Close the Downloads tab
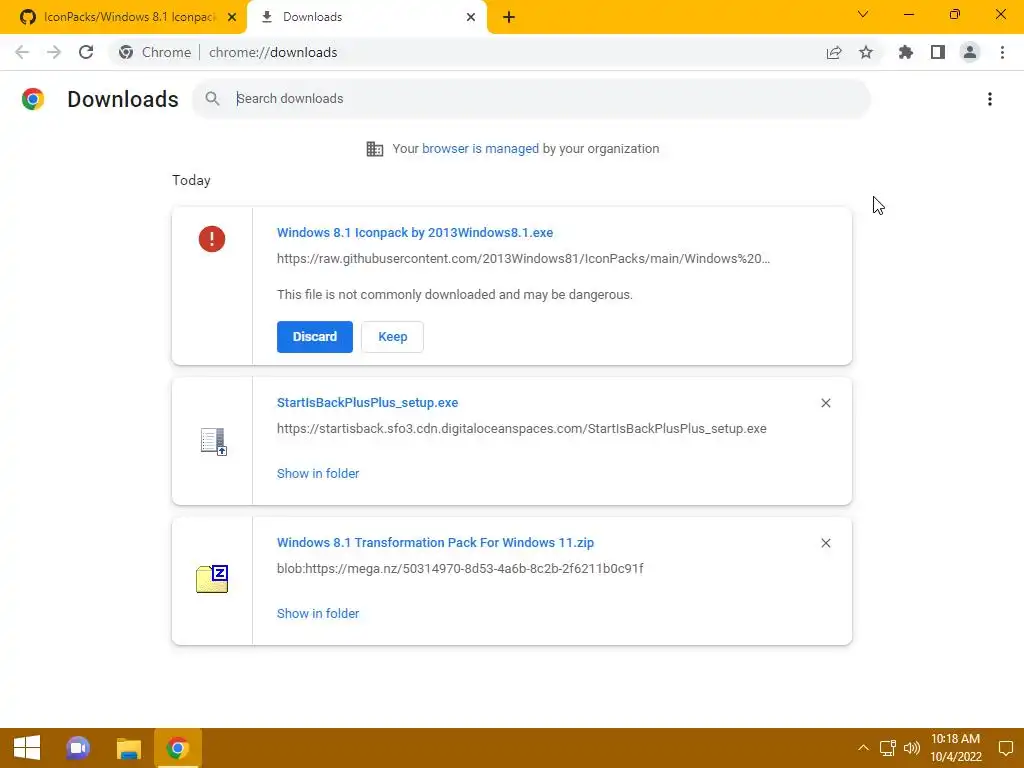This screenshot has width=1024, height=768. click(471, 17)
